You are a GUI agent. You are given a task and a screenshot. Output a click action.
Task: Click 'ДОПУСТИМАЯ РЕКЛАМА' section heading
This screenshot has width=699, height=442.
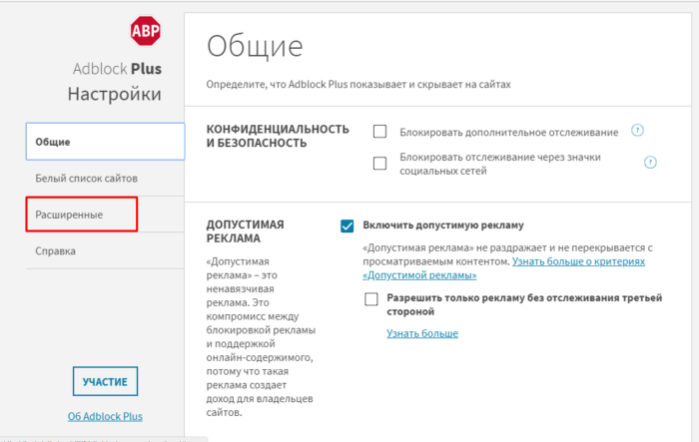245,231
